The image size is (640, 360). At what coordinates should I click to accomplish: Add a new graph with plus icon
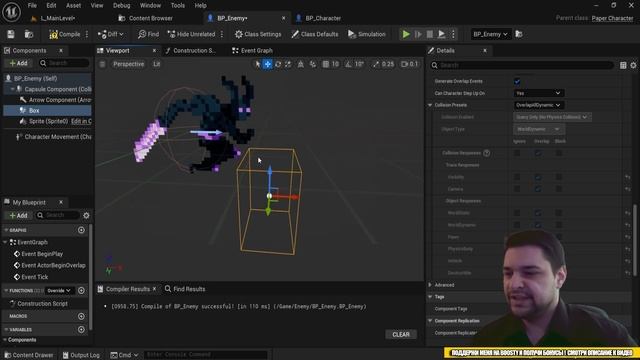[81, 230]
